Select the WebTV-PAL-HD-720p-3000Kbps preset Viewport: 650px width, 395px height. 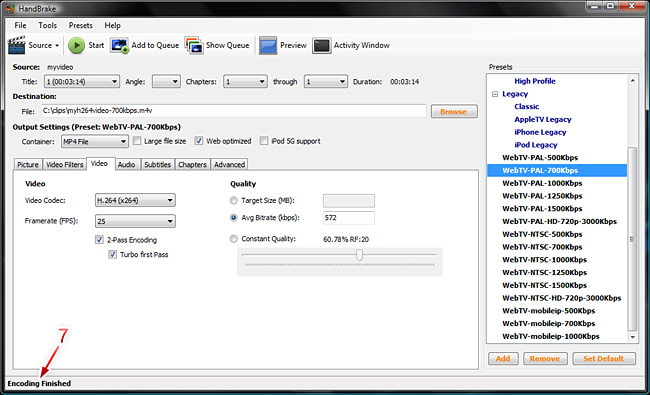[x=560, y=221]
